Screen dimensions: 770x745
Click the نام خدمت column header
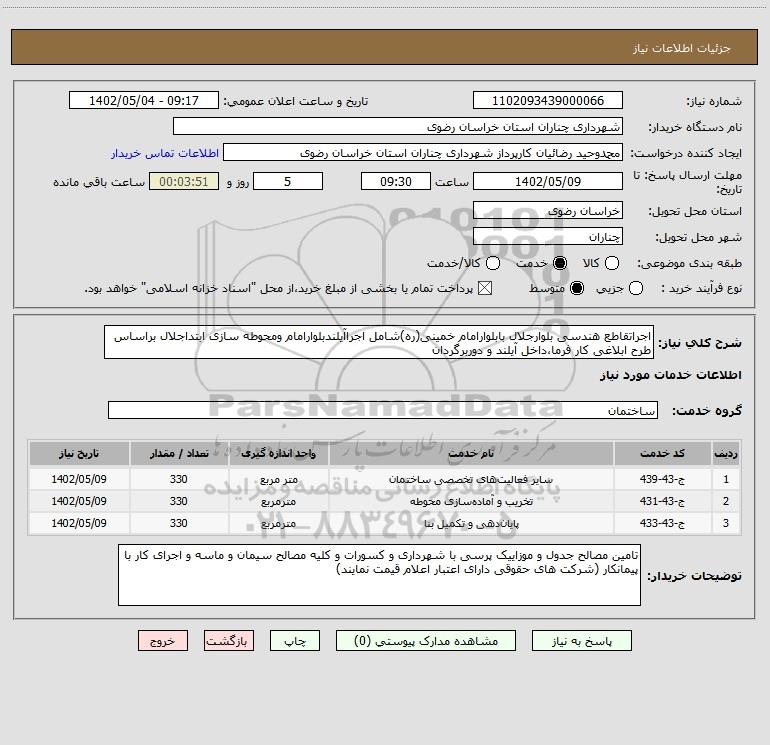470,453
